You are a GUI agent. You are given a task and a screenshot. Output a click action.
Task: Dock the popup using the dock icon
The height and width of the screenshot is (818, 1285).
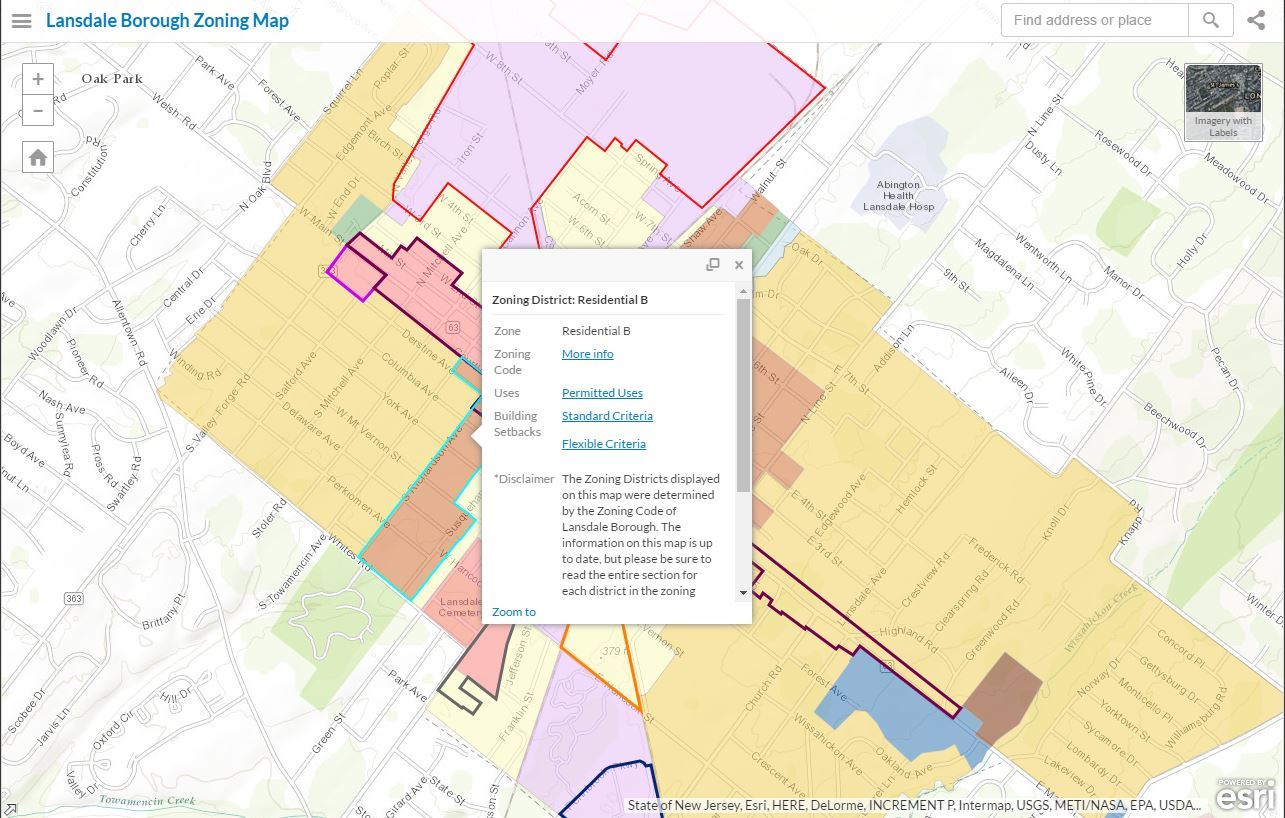click(x=713, y=264)
